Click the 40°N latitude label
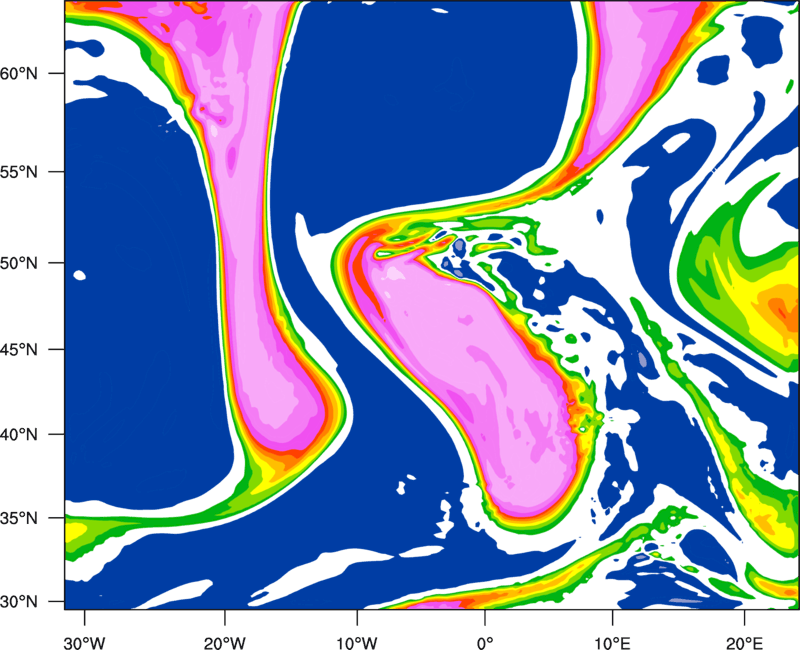800x650 pixels. point(19,435)
